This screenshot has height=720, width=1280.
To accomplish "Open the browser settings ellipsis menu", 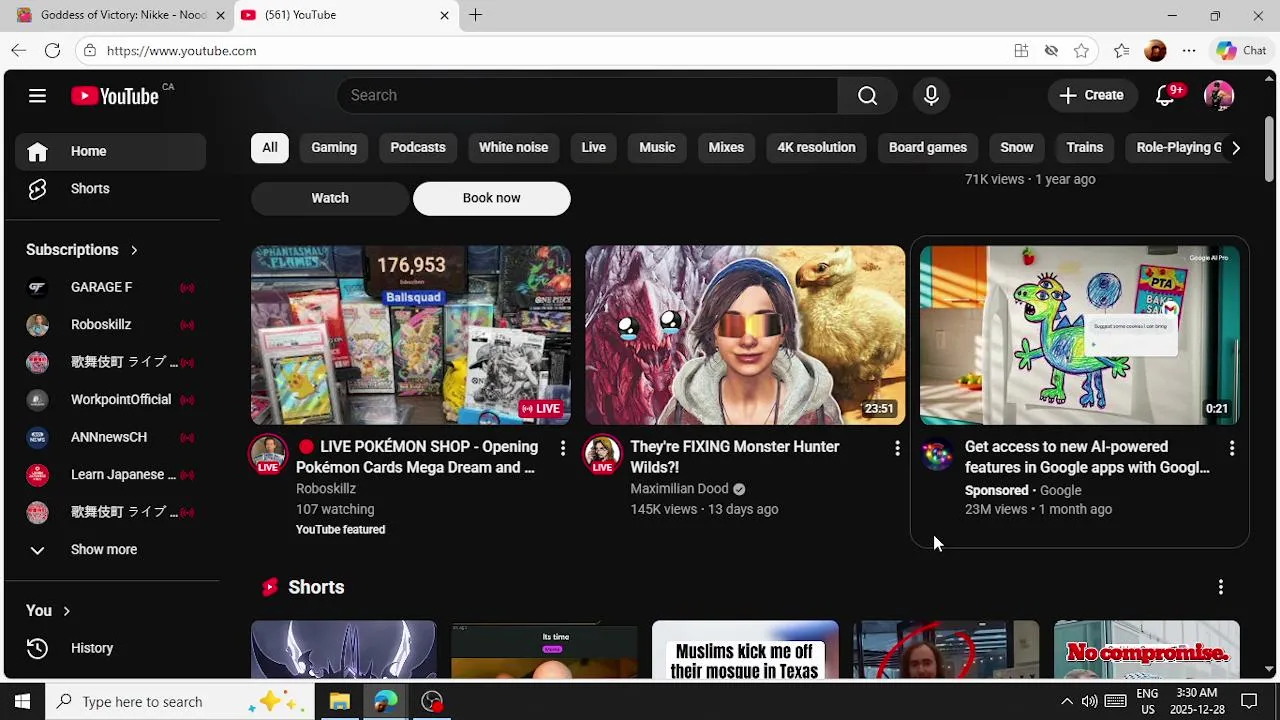I will pos(1188,50).
